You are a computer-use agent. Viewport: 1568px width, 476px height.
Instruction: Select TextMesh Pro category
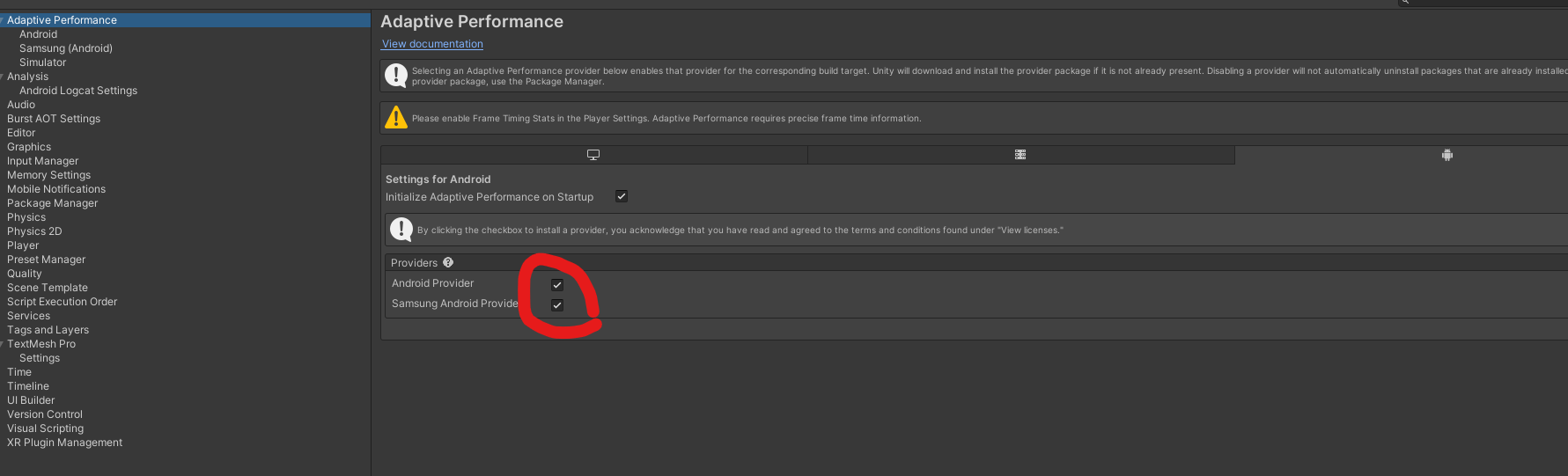click(x=41, y=344)
